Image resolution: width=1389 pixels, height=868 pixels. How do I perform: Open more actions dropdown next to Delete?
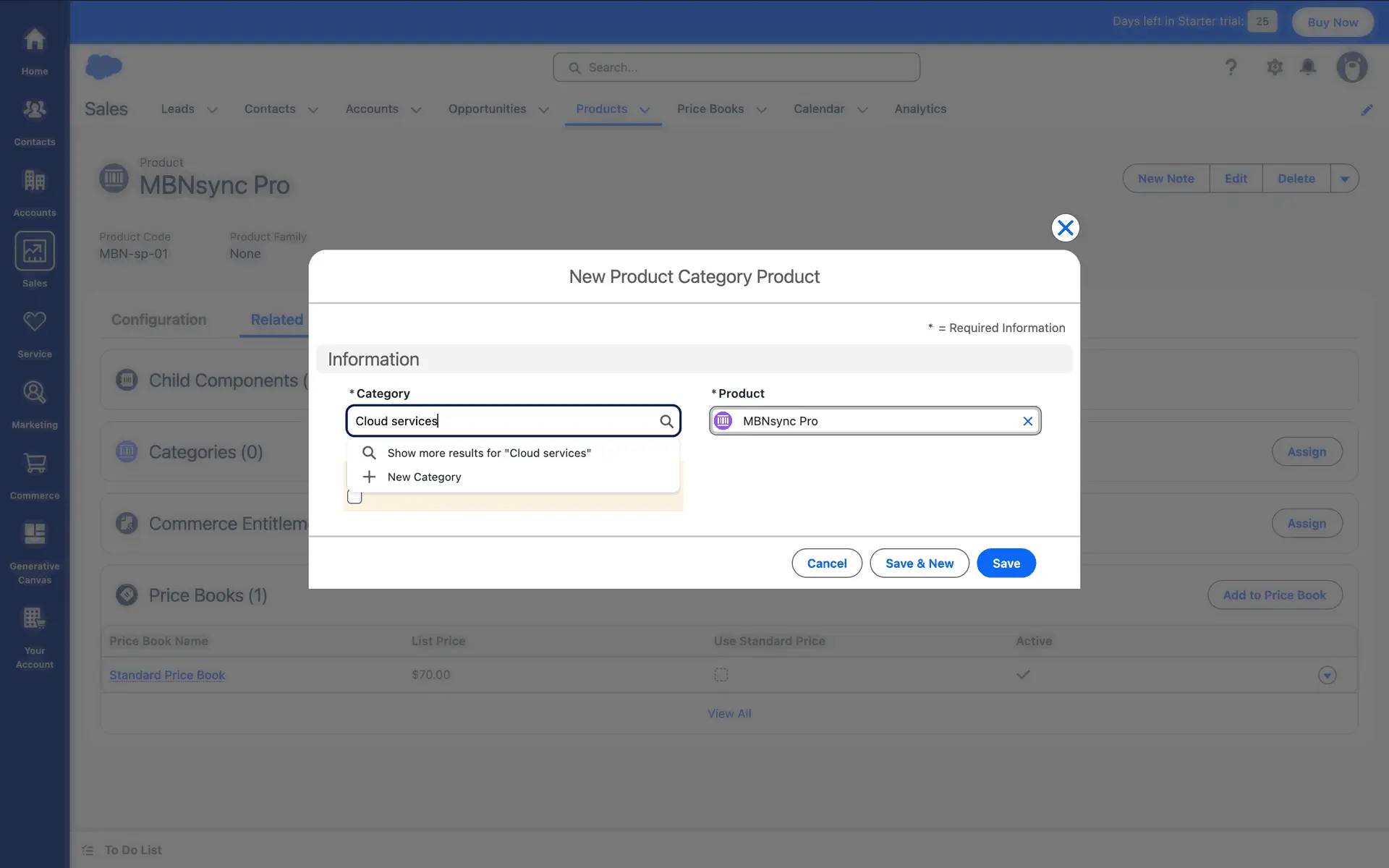[x=1344, y=179]
